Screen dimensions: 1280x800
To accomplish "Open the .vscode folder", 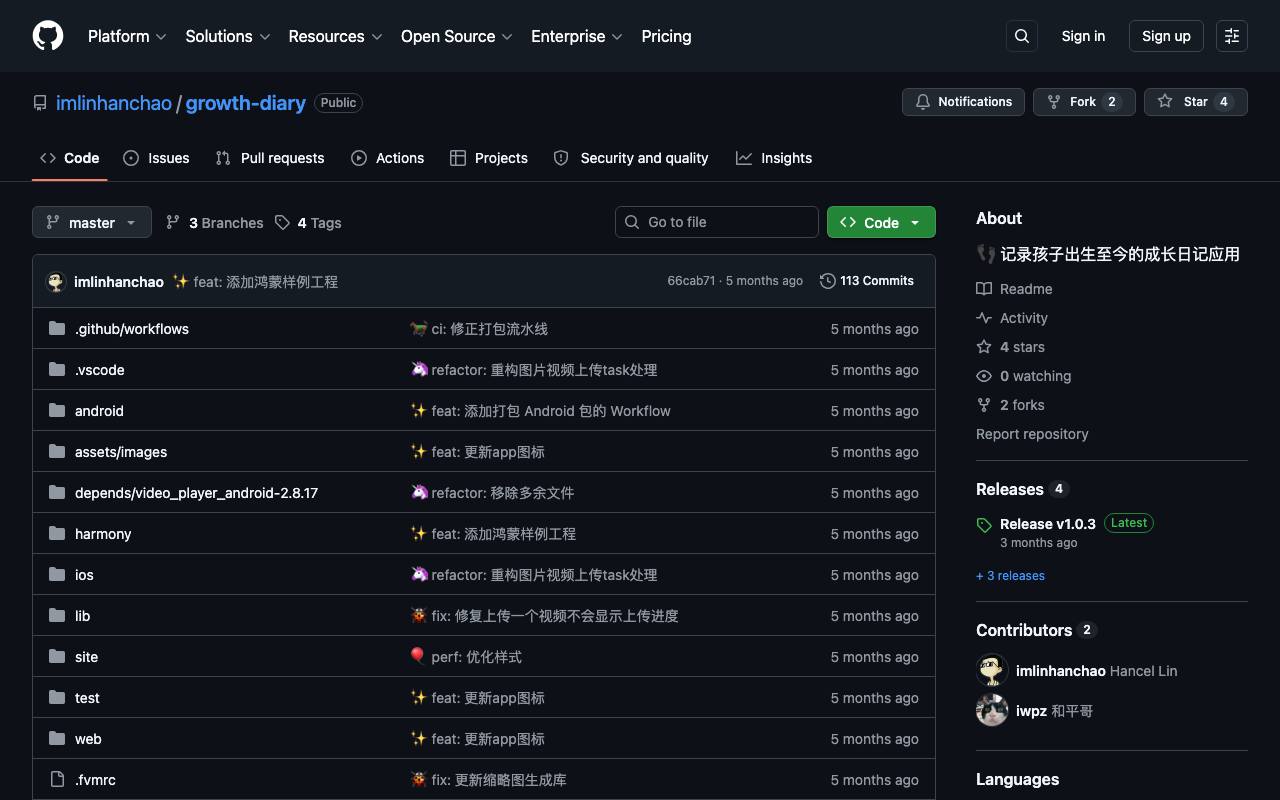I will pos(100,370).
